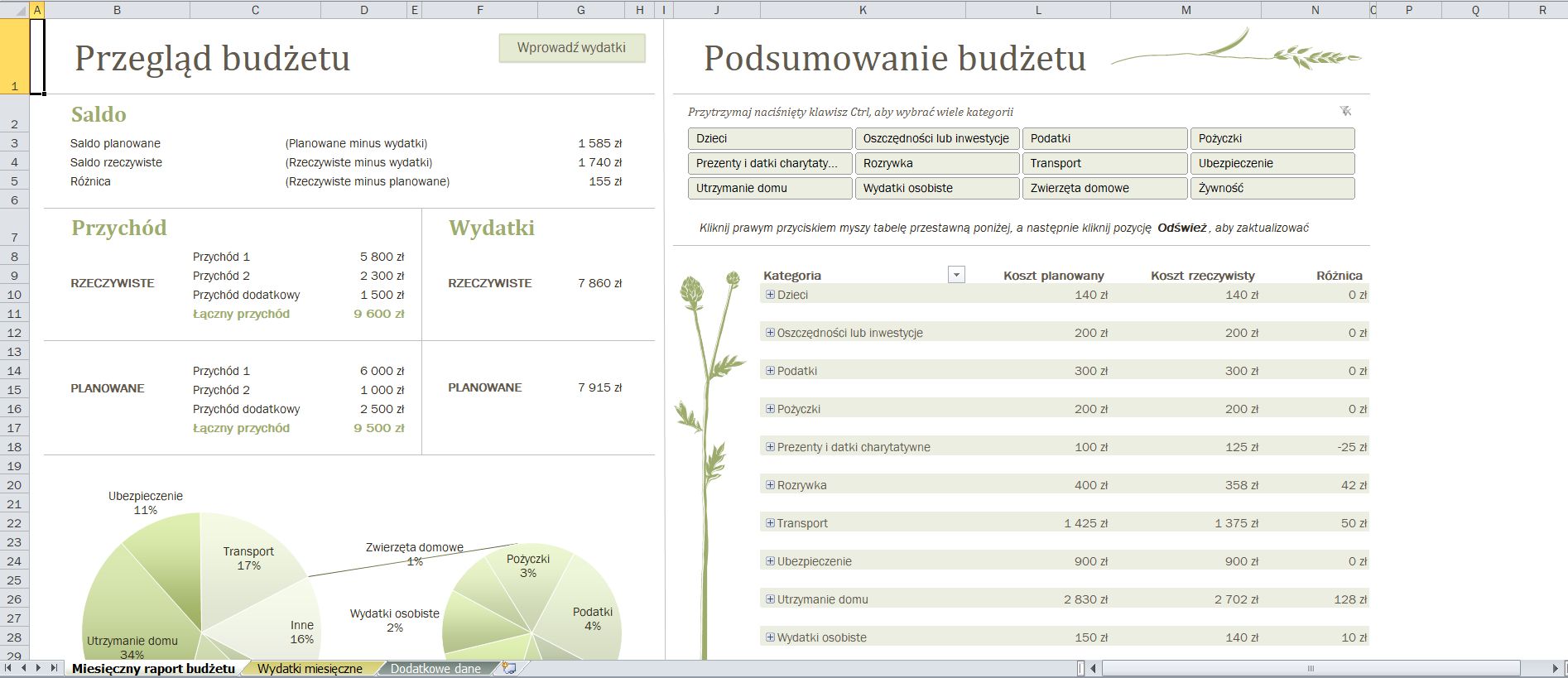Click the horizontal scrollbar thumb
Screen dimensions: 1568x678
coord(1311,668)
